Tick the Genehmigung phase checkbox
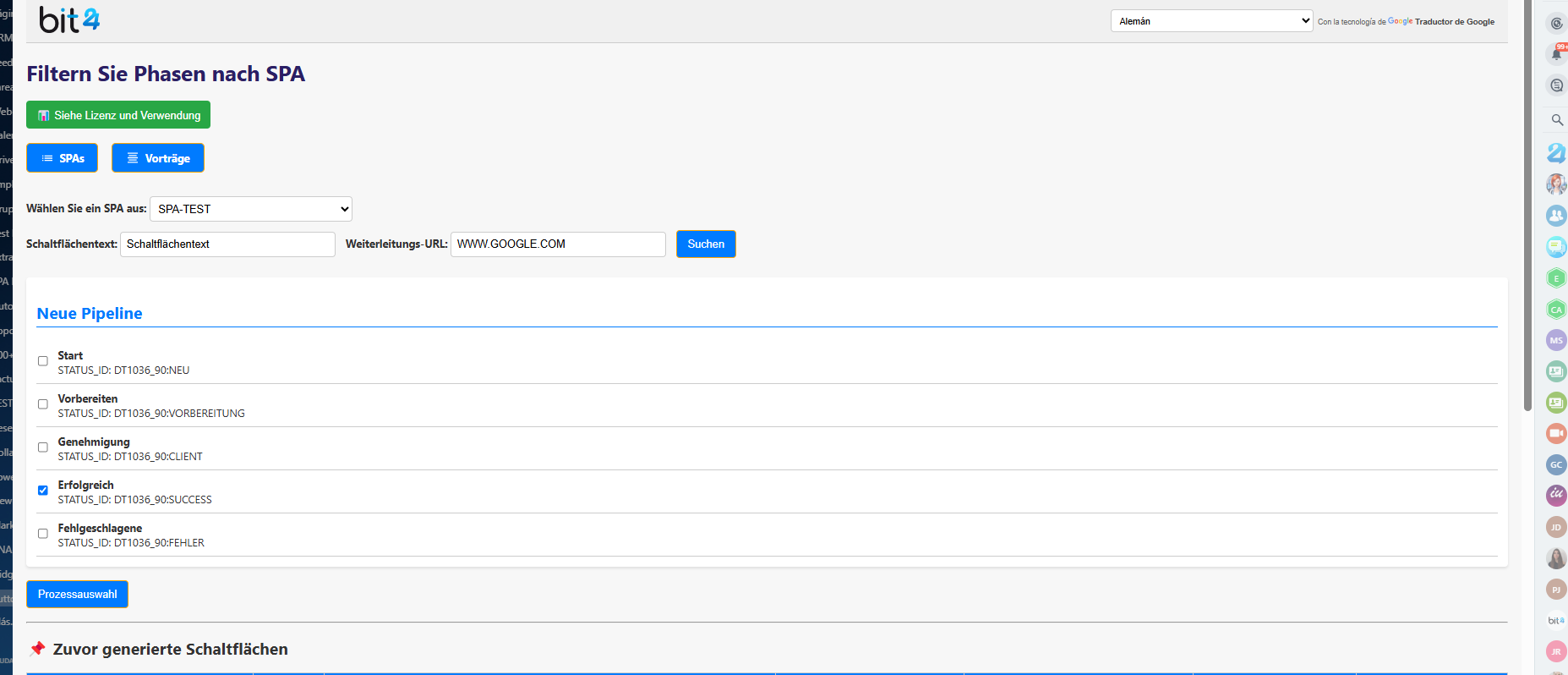The image size is (1568, 675). pyautogui.click(x=43, y=447)
